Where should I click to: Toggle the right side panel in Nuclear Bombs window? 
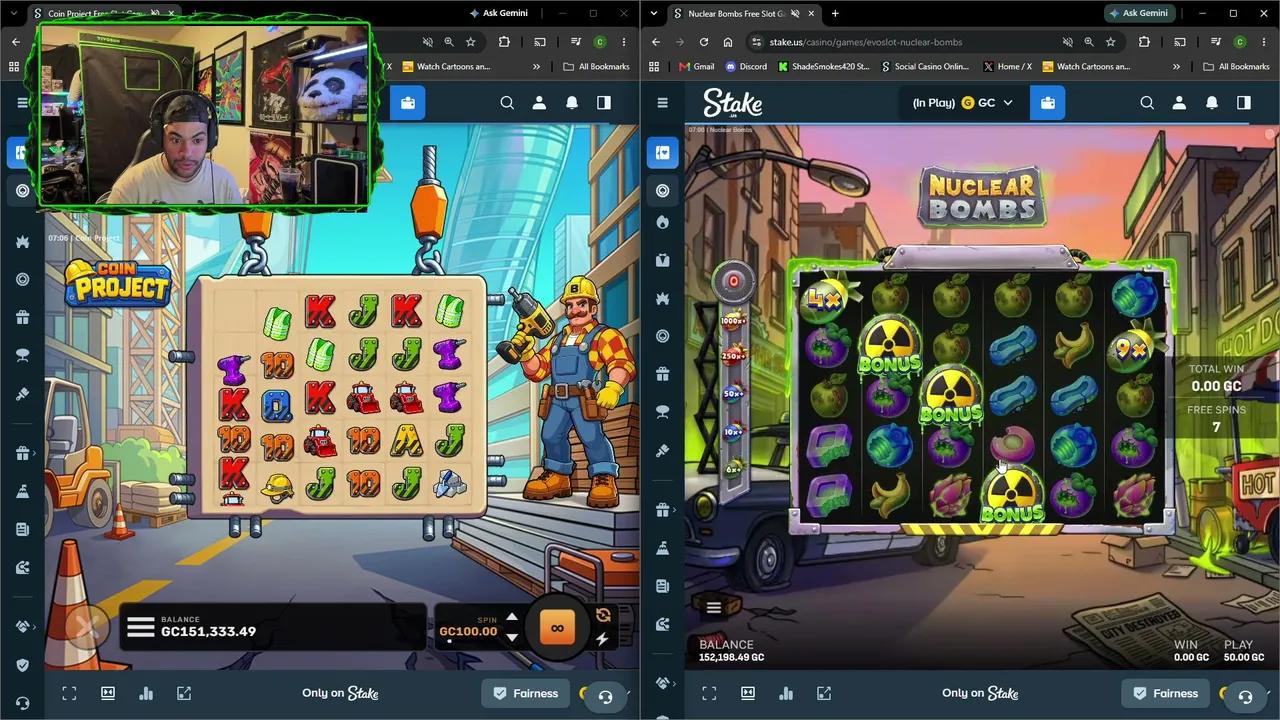point(1243,103)
